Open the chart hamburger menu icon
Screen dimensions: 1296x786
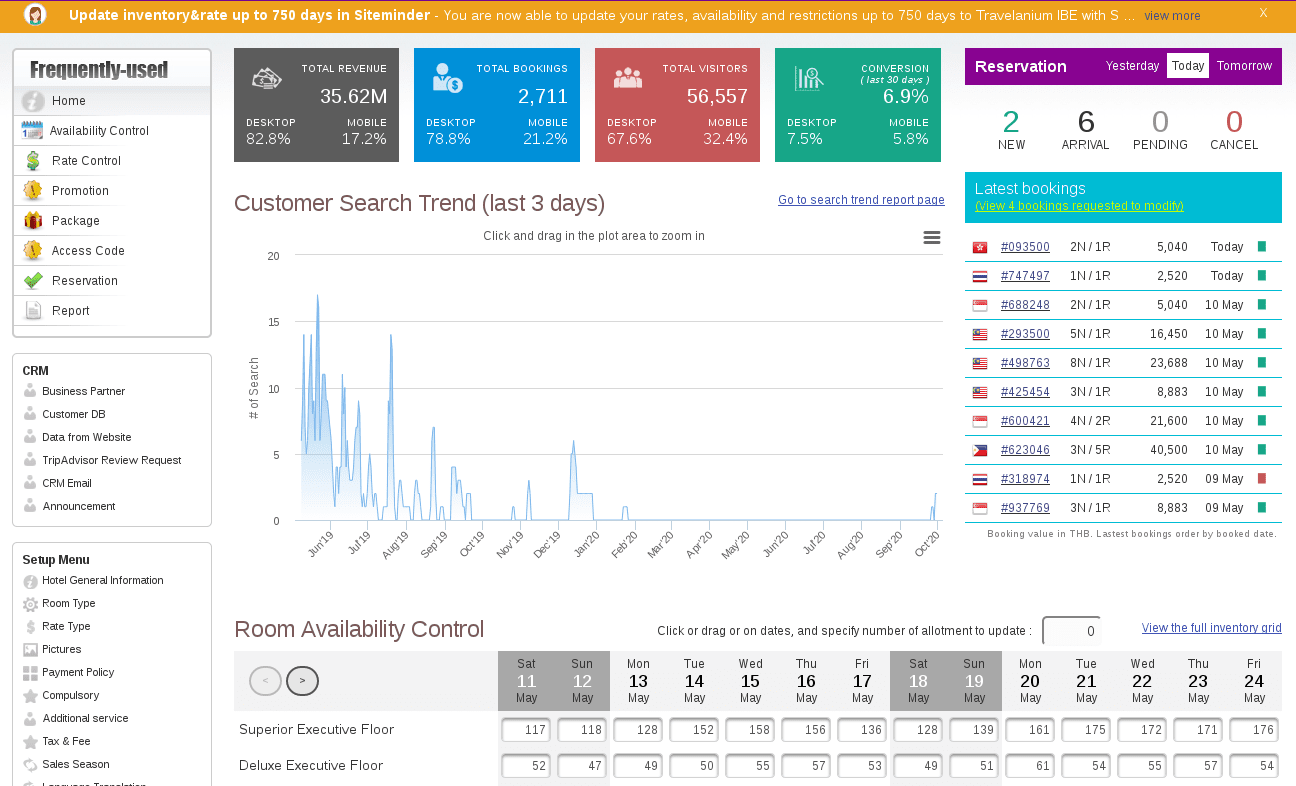[x=931, y=238]
